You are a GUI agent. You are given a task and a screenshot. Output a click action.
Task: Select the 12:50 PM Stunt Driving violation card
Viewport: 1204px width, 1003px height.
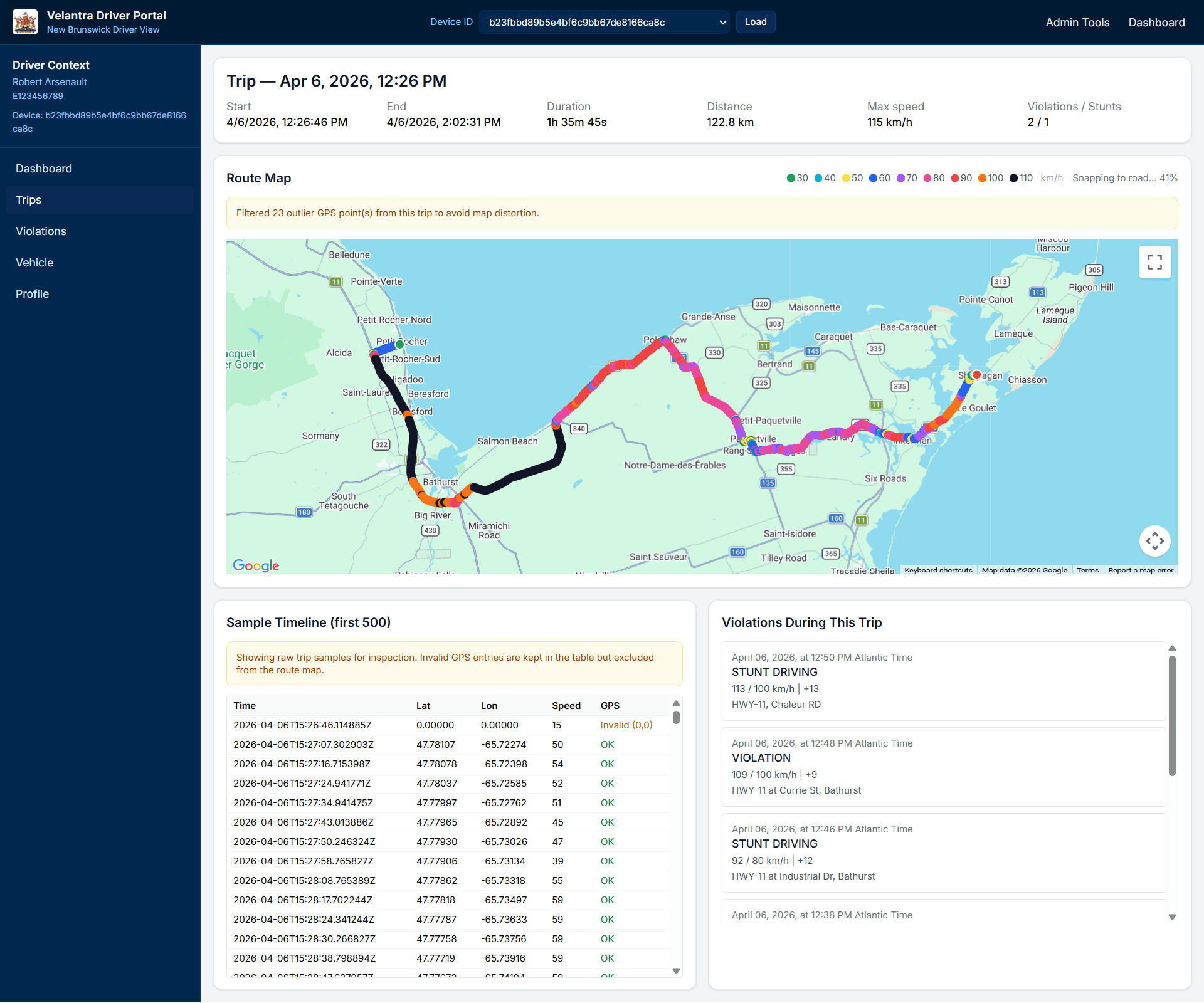[x=944, y=681]
